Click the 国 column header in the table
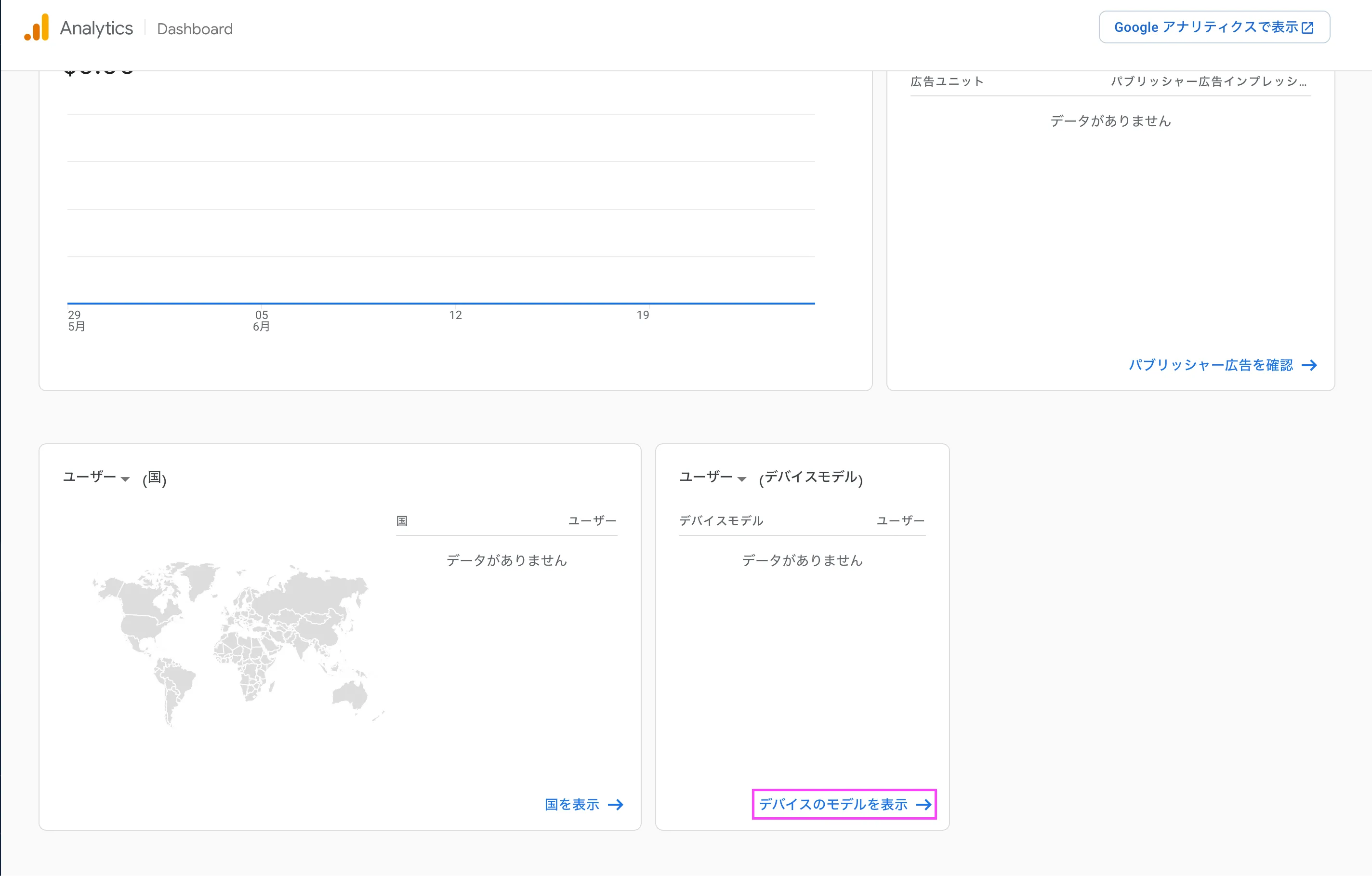 tap(402, 521)
